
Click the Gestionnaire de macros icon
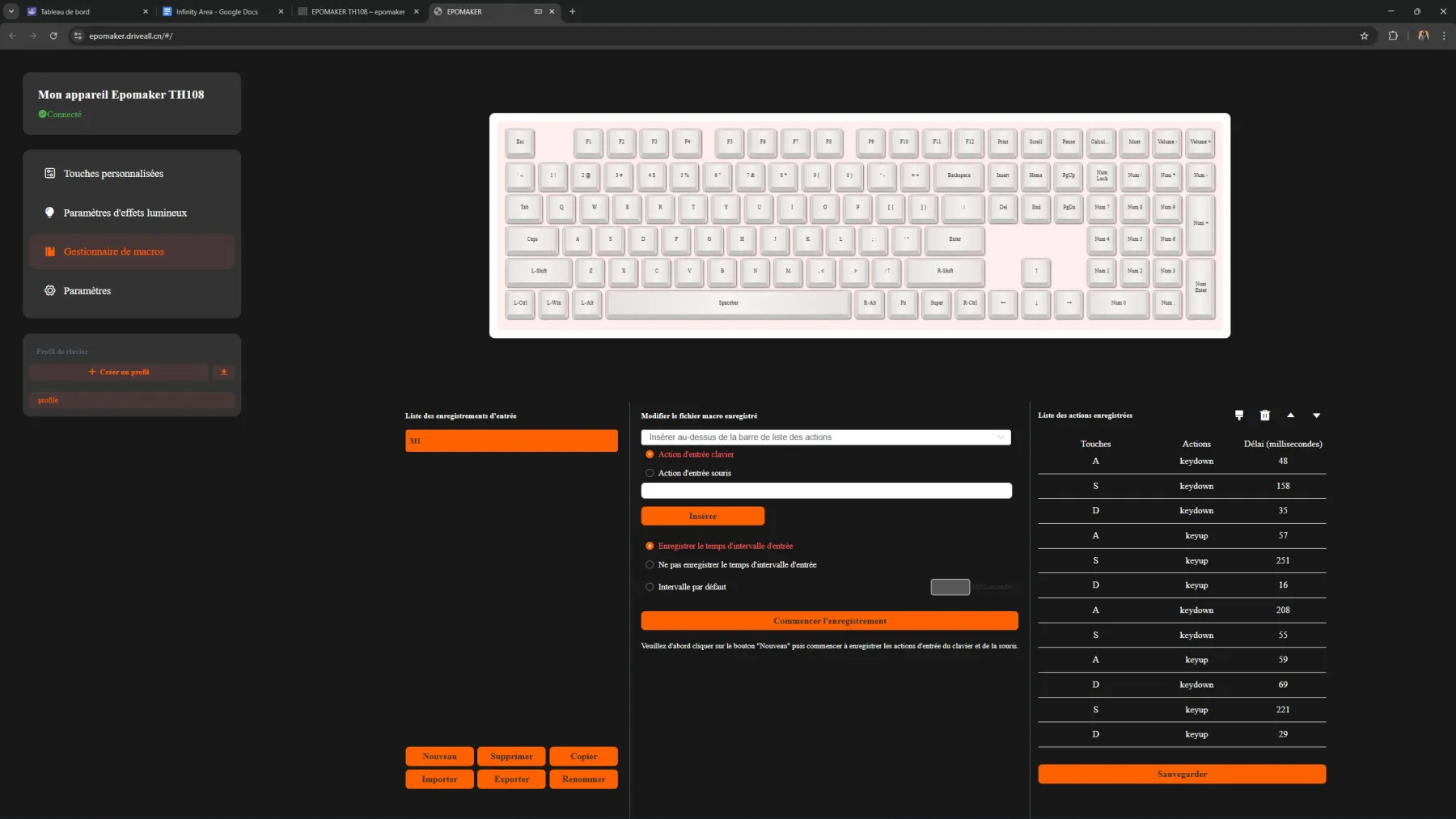(50, 251)
